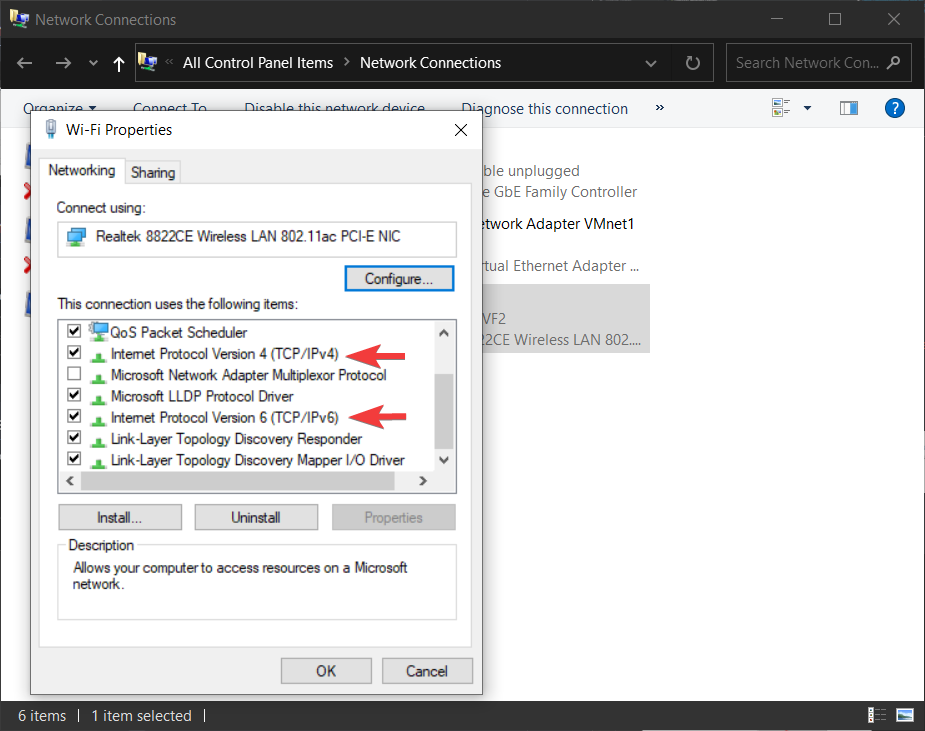The height and width of the screenshot is (731, 925).
Task: Cancel the Wi-Fi Properties dialog
Action: 427,671
